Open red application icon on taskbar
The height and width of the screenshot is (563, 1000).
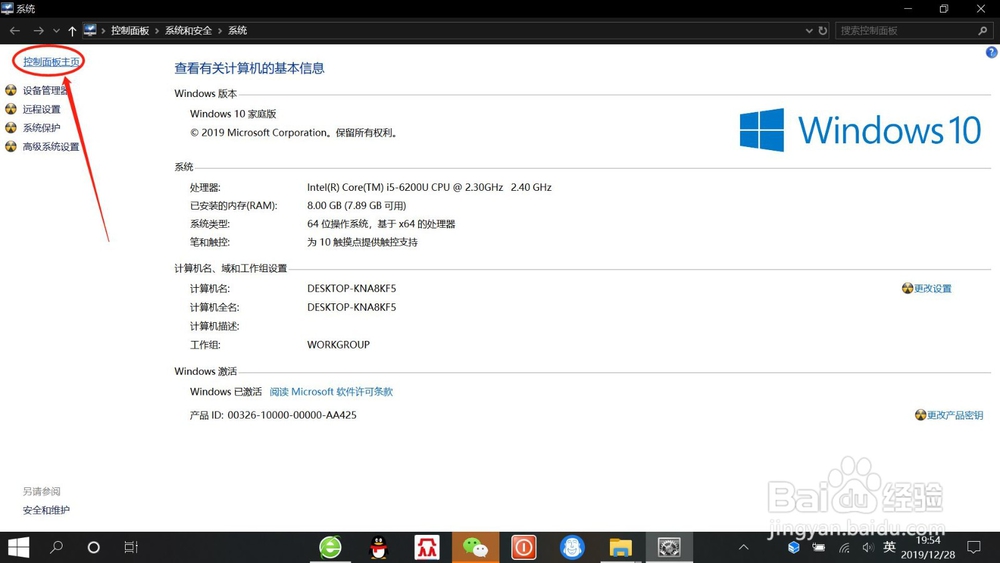[427, 547]
